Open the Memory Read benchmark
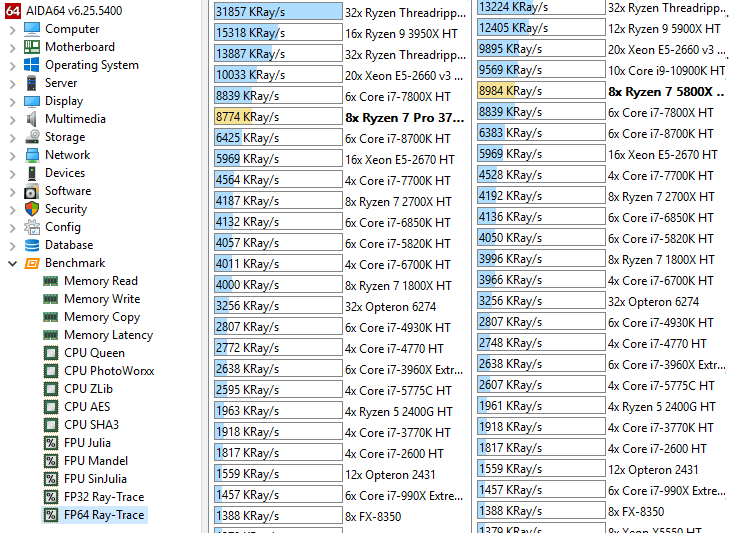 pyautogui.click(x=101, y=281)
